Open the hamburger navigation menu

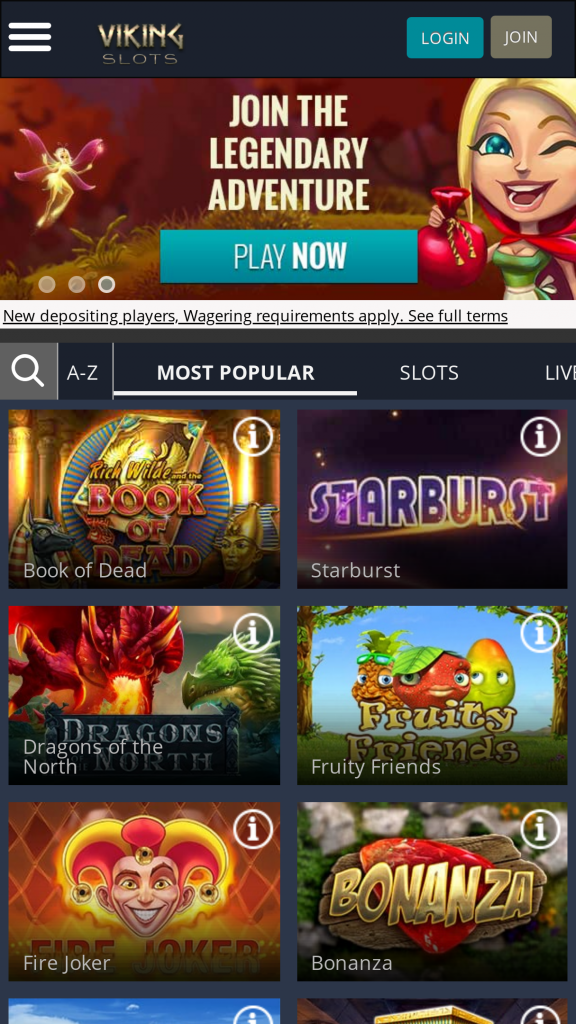[x=29, y=37]
